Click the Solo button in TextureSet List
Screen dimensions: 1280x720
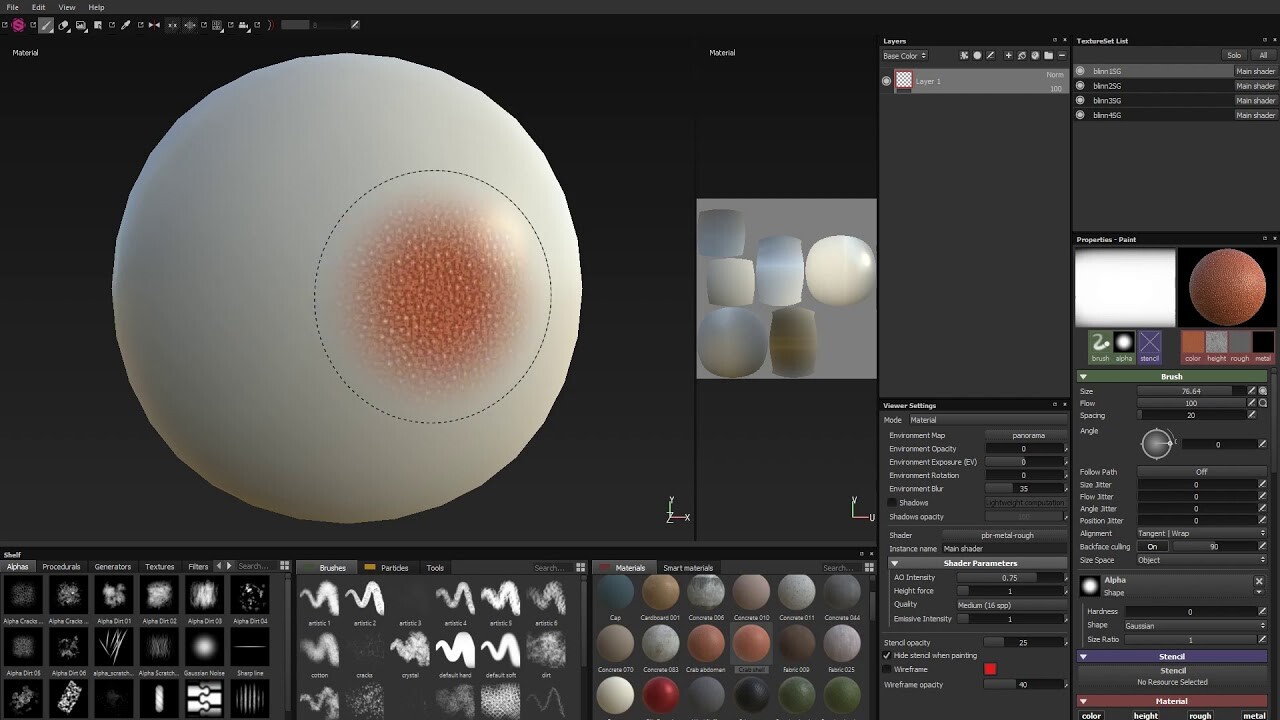pos(1234,54)
